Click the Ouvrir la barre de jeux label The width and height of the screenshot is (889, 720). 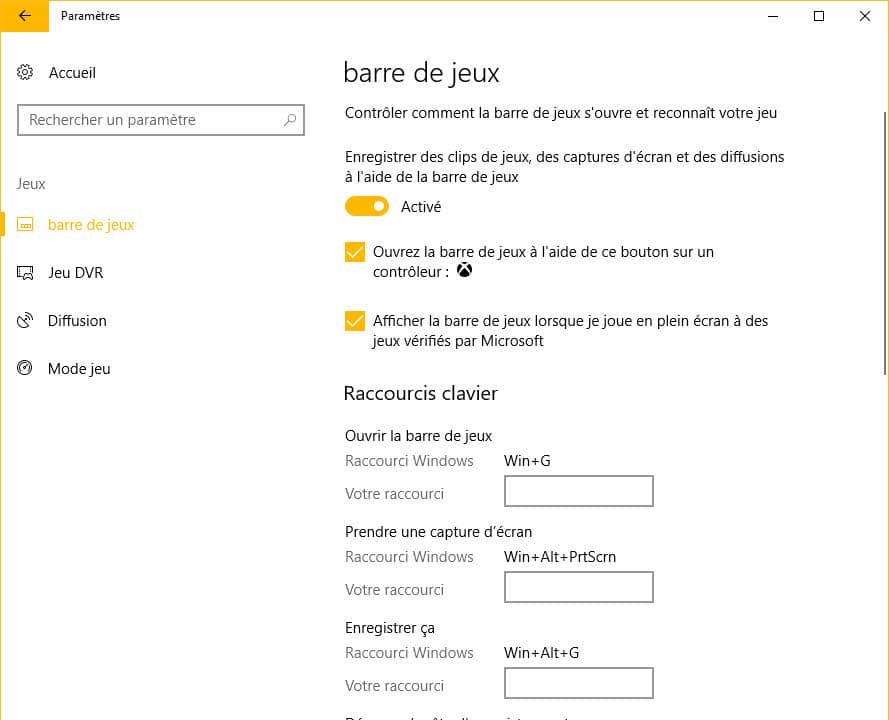[x=418, y=435]
